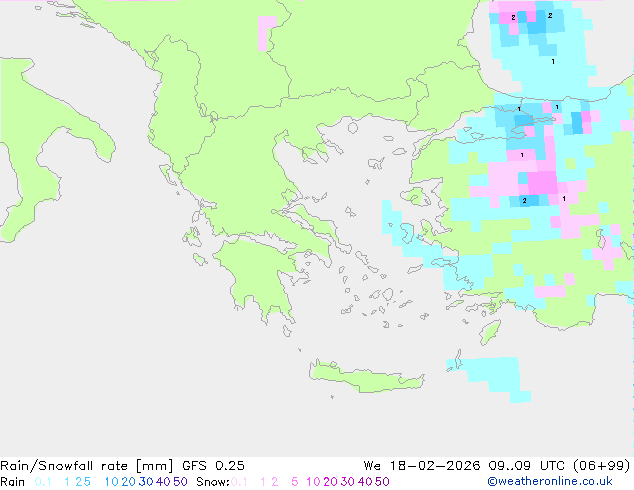Select the Snow legend value 10

click(x=313, y=482)
